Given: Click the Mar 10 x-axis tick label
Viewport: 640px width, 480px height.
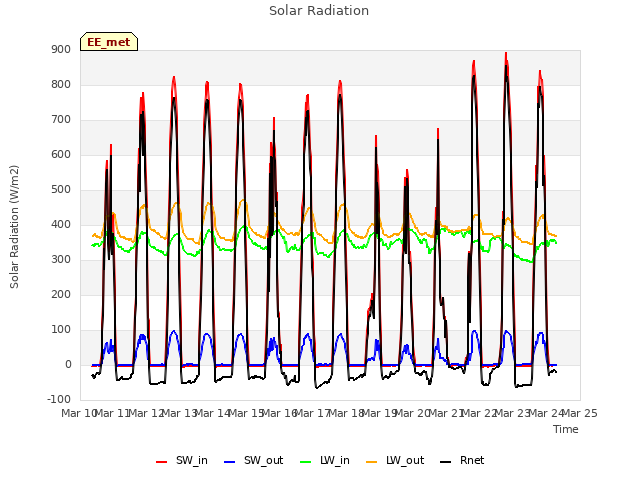Looking at the screenshot, I should point(79,413).
